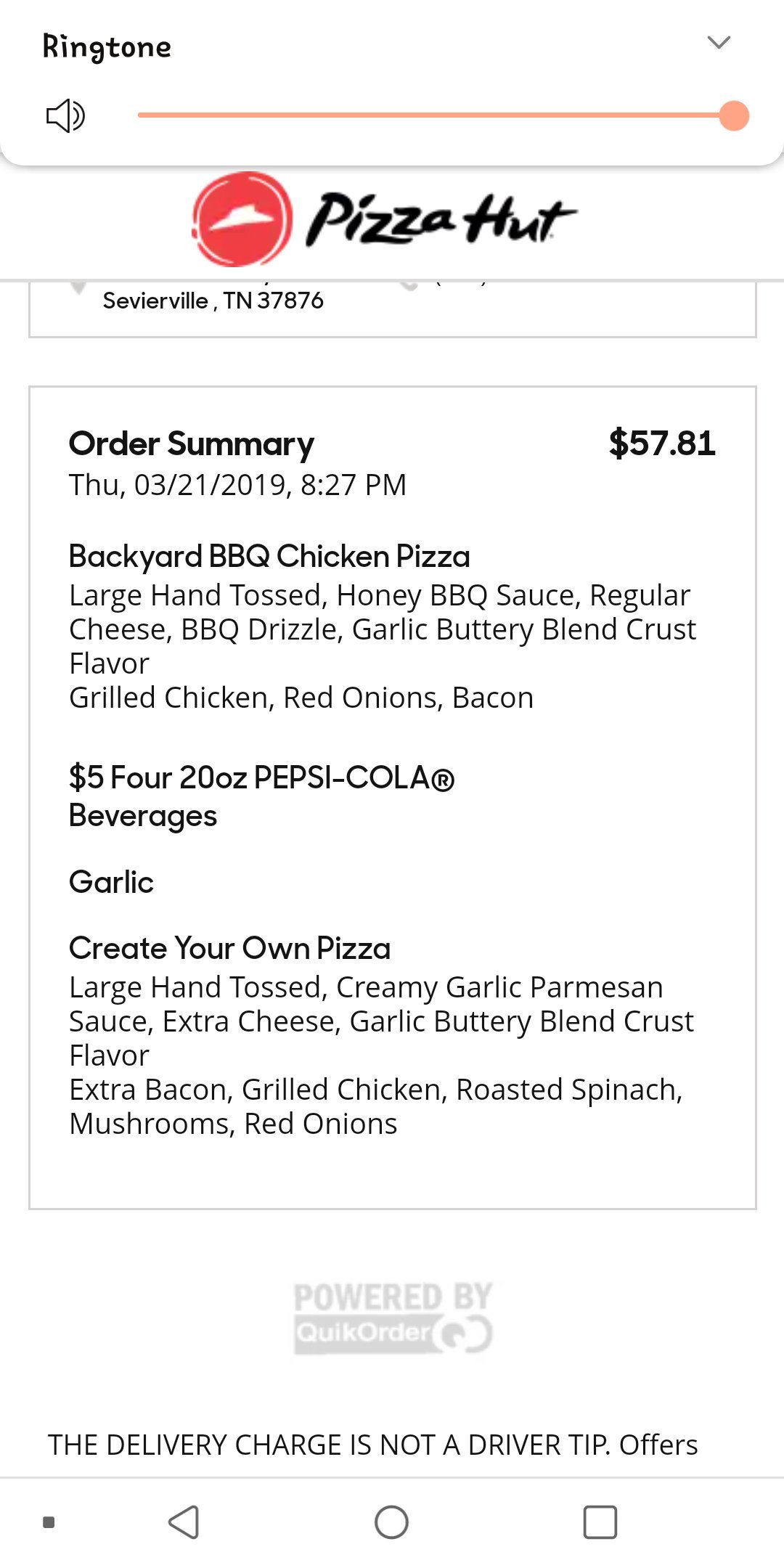
Task: Tap the red Pizza Hut roof logo
Action: click(x=242, y=219)
